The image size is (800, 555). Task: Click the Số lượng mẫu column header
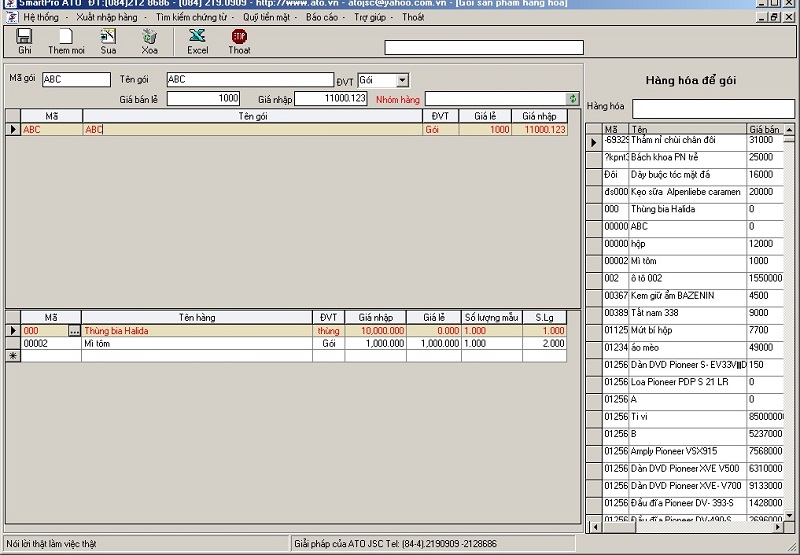(492, 317)
